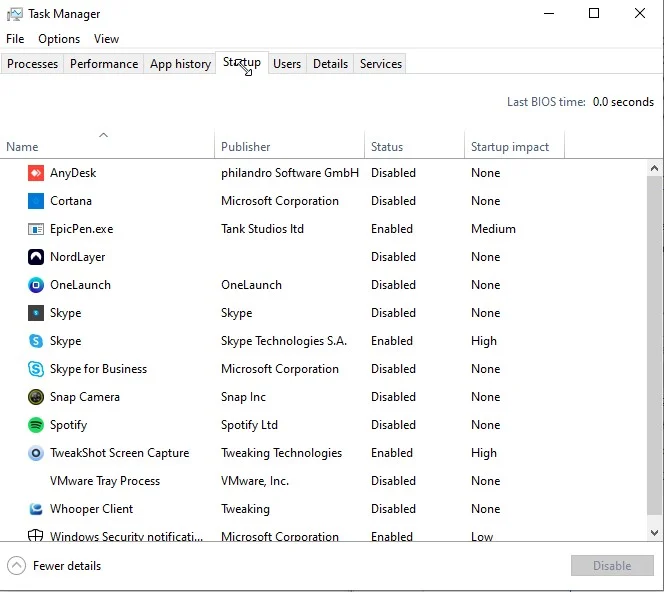Click the NordLayer icon
The width and height of the screenshot is (664, 592).
(x=36, y=257)
